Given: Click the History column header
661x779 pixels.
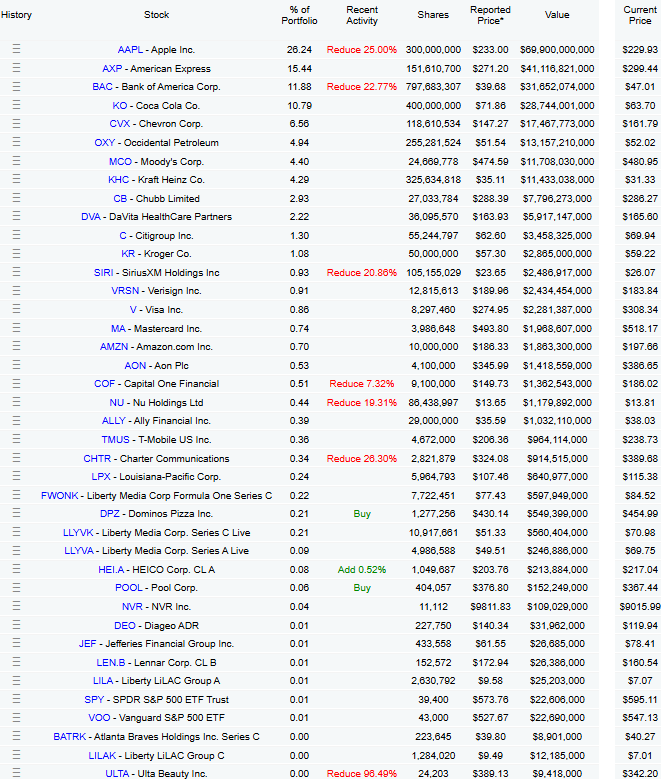Looking at the screenshot, I should pyautogui.click(x=16, y=15).
